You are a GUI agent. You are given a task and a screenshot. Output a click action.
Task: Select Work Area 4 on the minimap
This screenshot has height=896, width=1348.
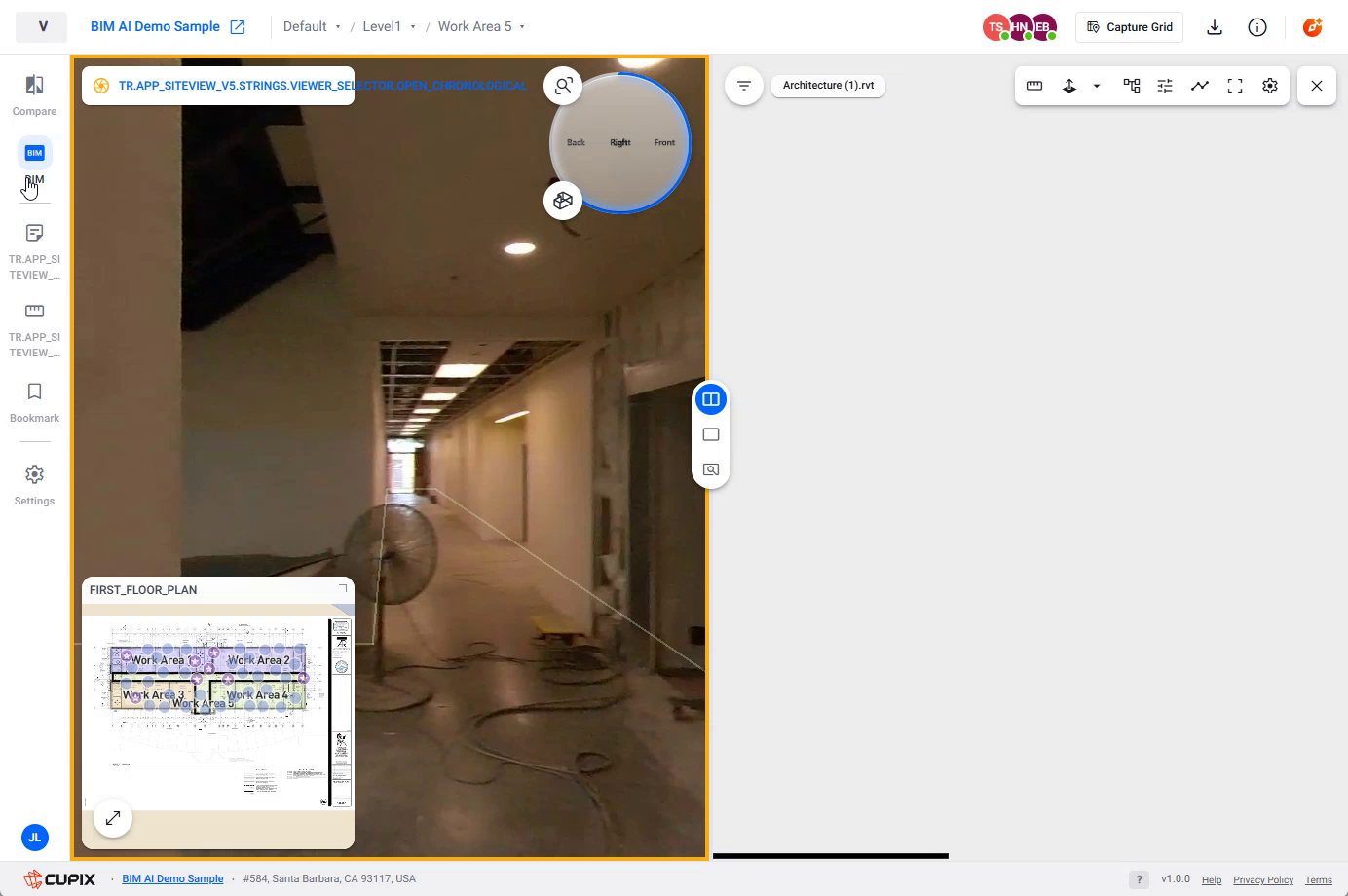pos(257,695)
